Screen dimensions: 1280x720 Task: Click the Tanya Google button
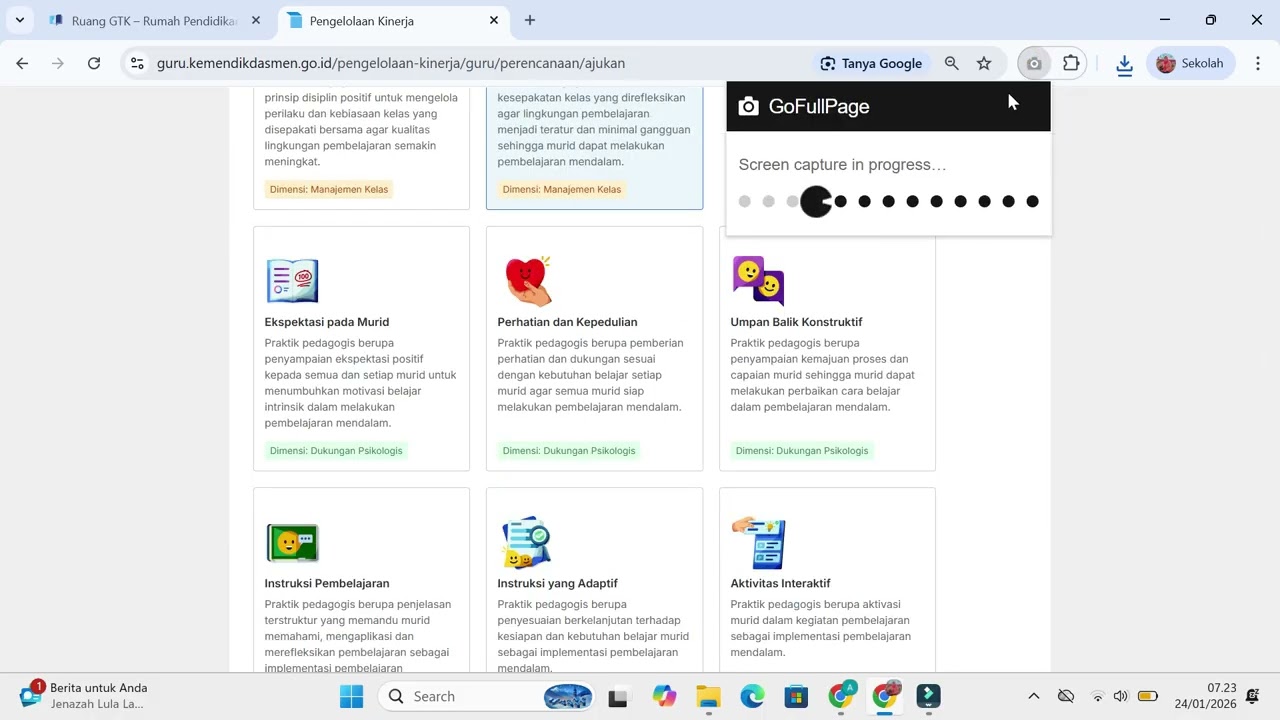[x=871, y=63]
